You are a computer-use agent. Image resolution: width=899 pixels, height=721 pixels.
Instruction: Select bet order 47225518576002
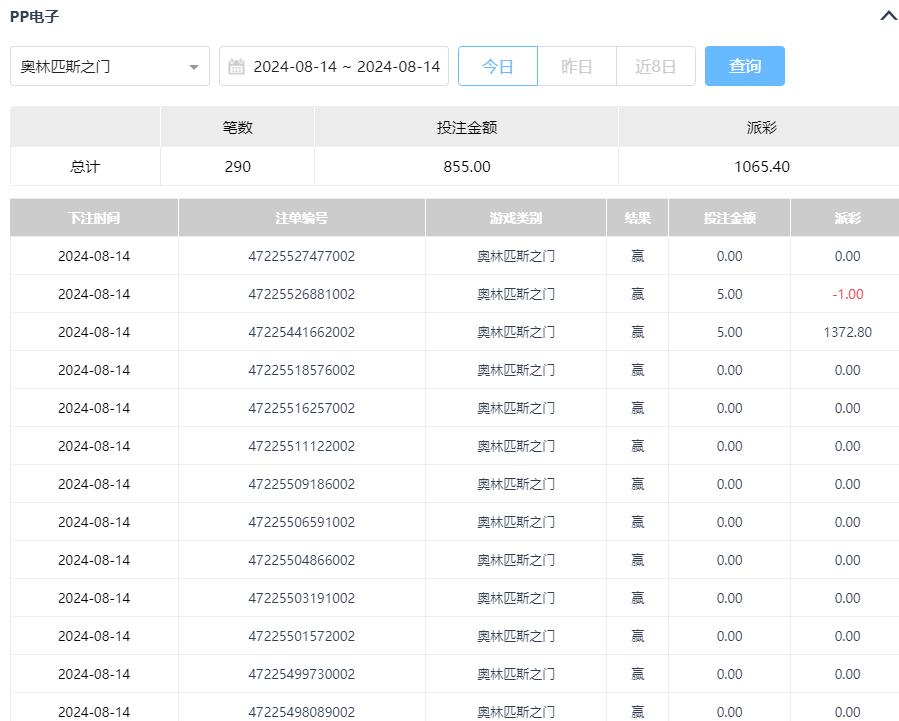tap(301, 370)
